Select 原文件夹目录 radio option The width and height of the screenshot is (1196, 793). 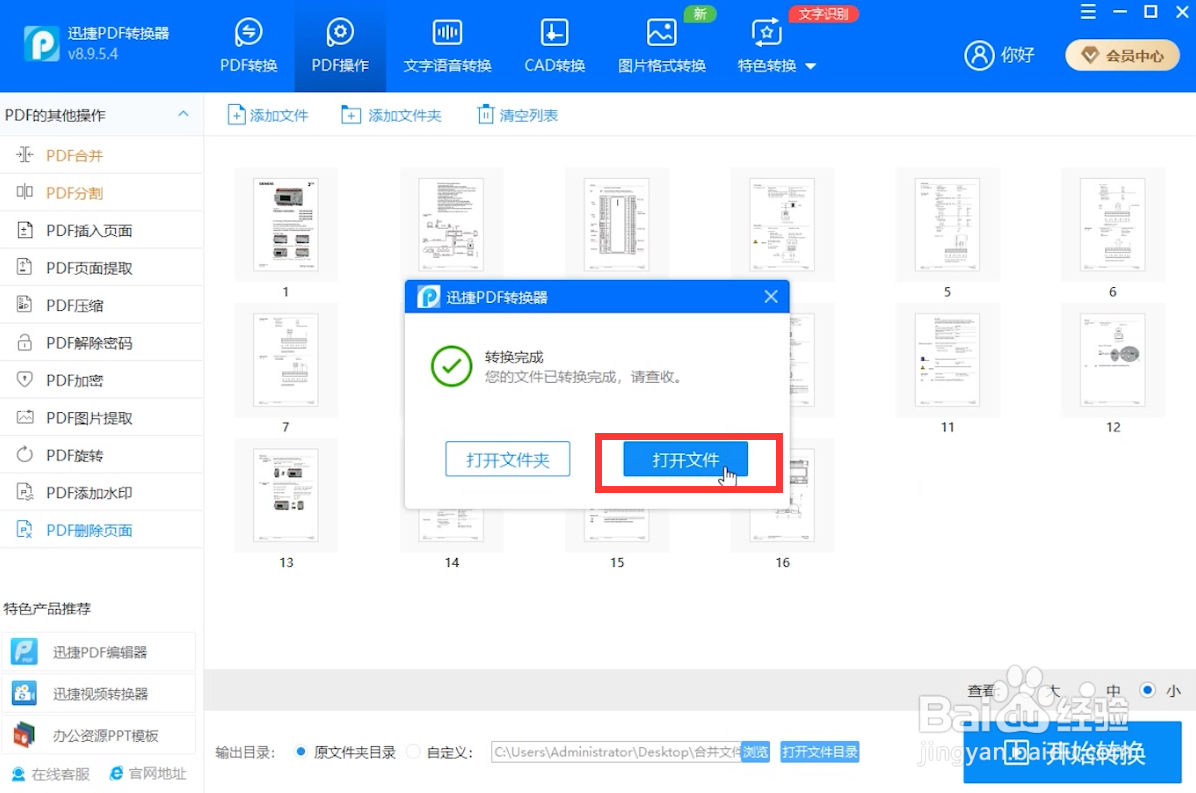(301, 752)
